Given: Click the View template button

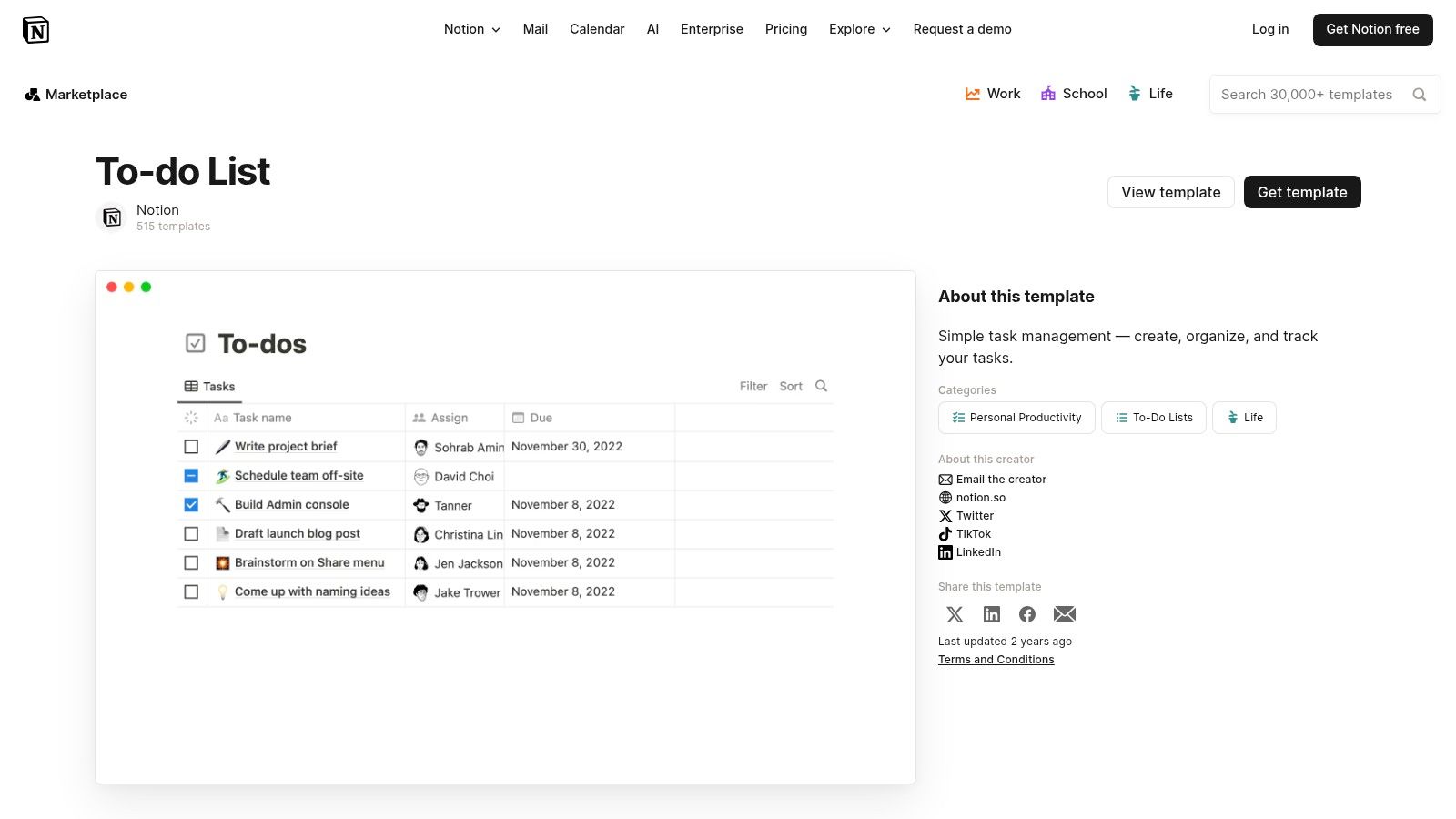Looking at the screenshot, I should point(1171,192).
